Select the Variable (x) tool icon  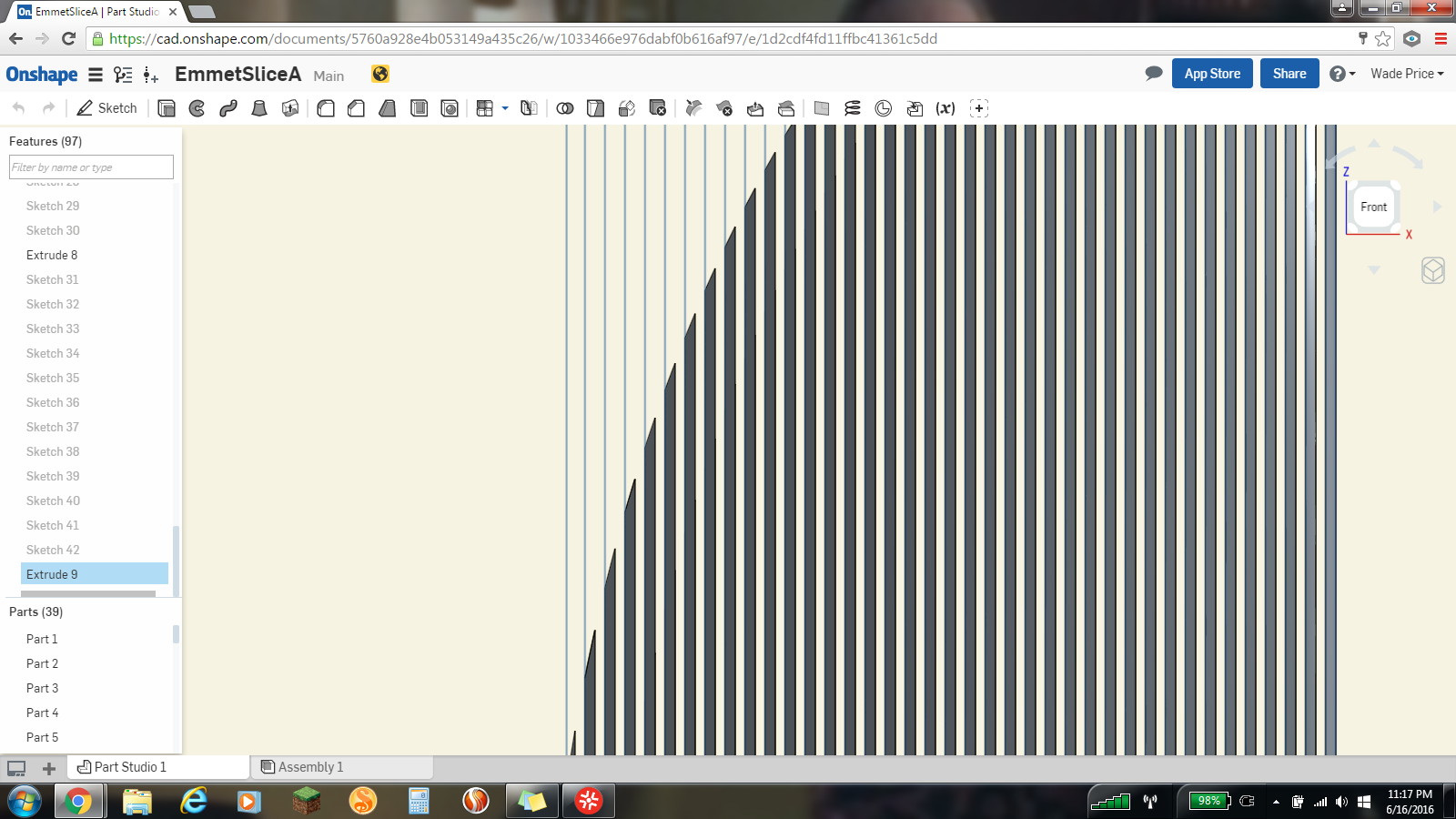945,108
